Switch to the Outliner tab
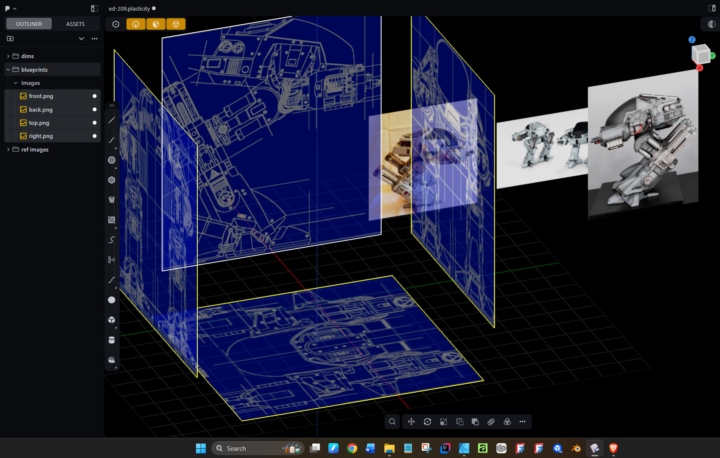720x458 pixels. pyautogui.click(x=28, y=23)
